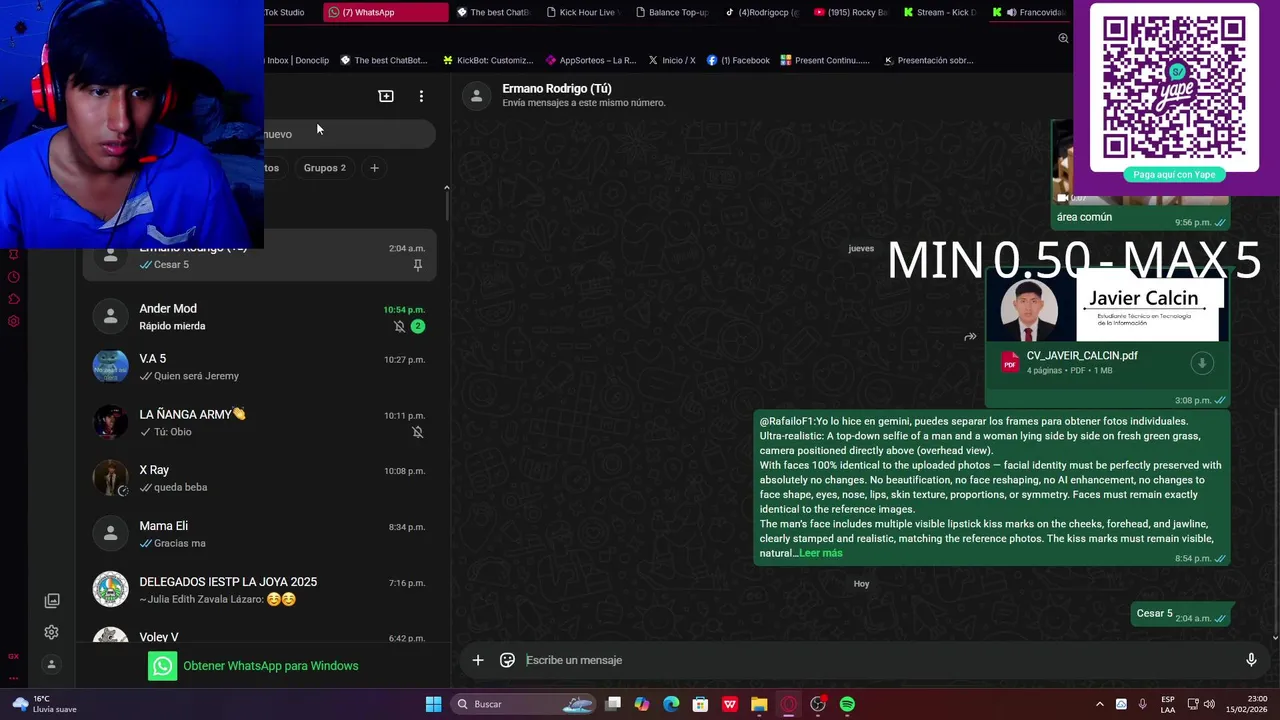
Task: Open the Windows Start menu
Action: 433,704
